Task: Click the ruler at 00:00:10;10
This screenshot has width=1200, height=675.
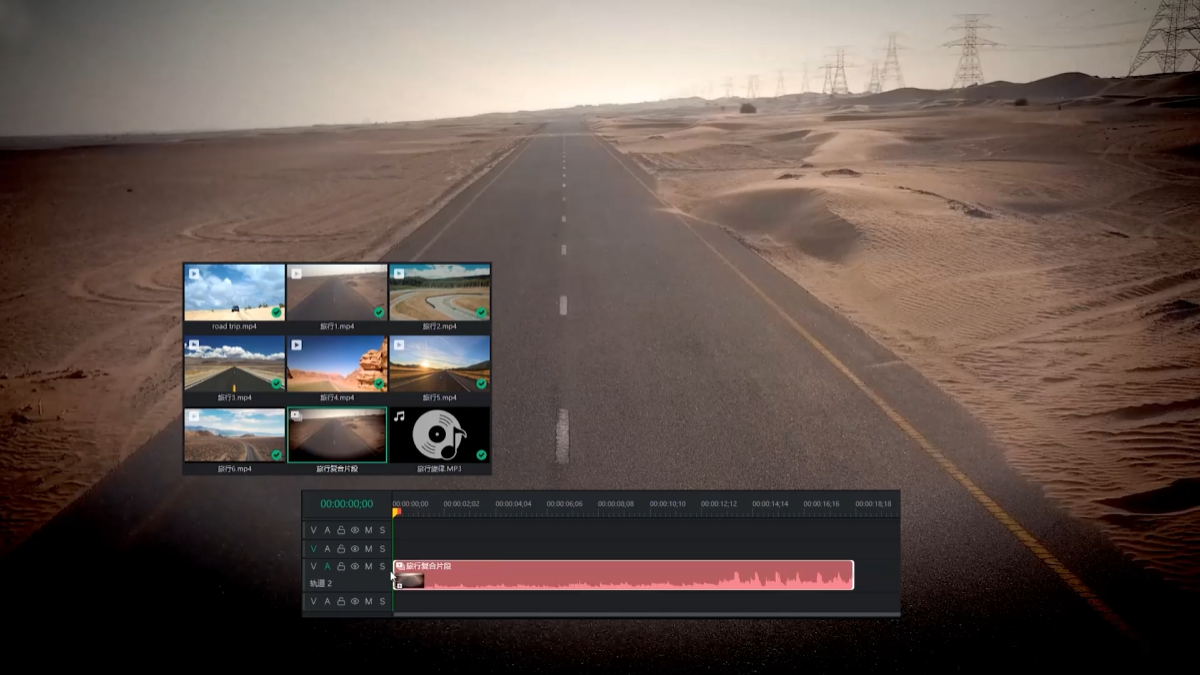Action: tap(667, 504)
